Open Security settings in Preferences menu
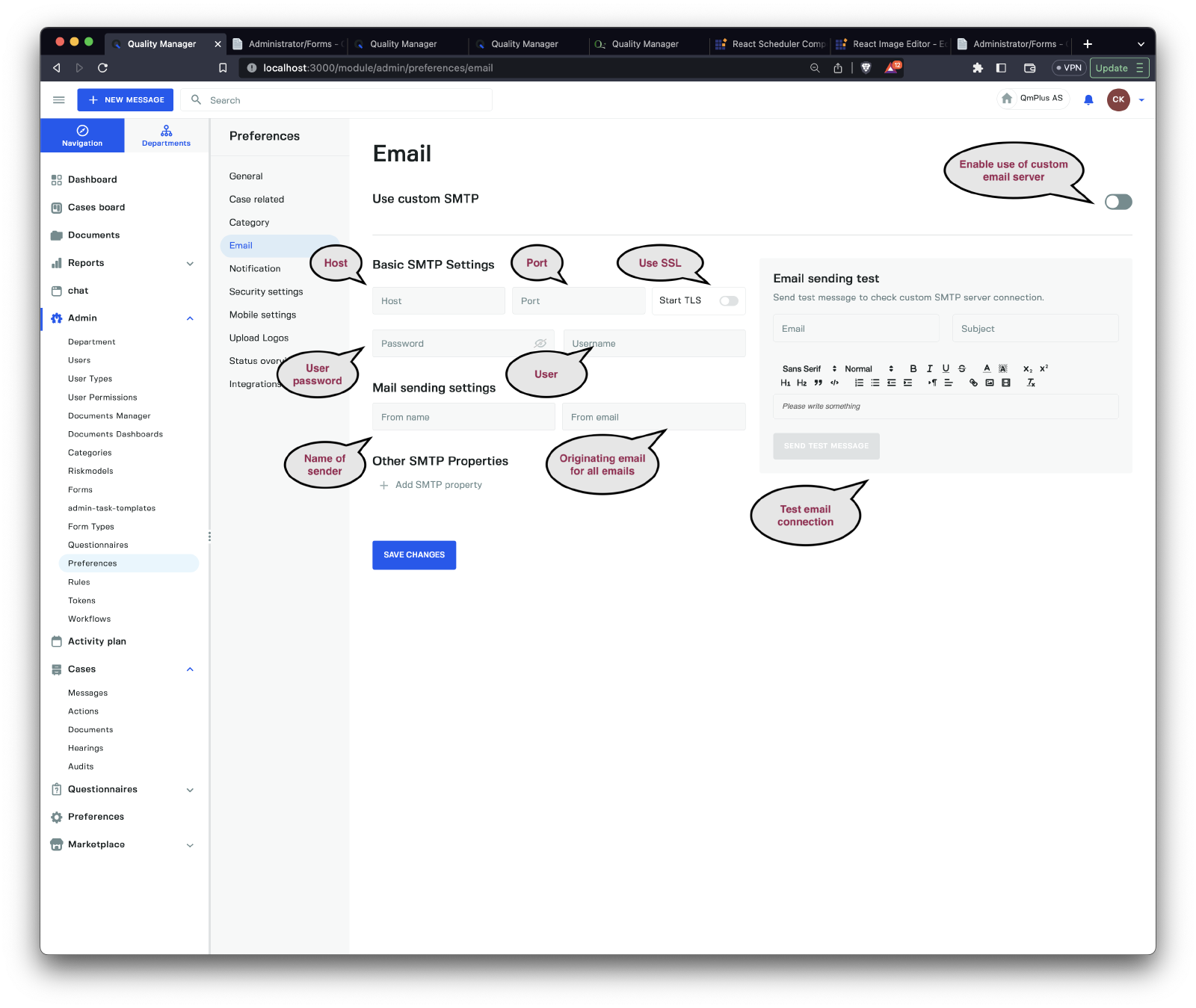 coord(266,291)
